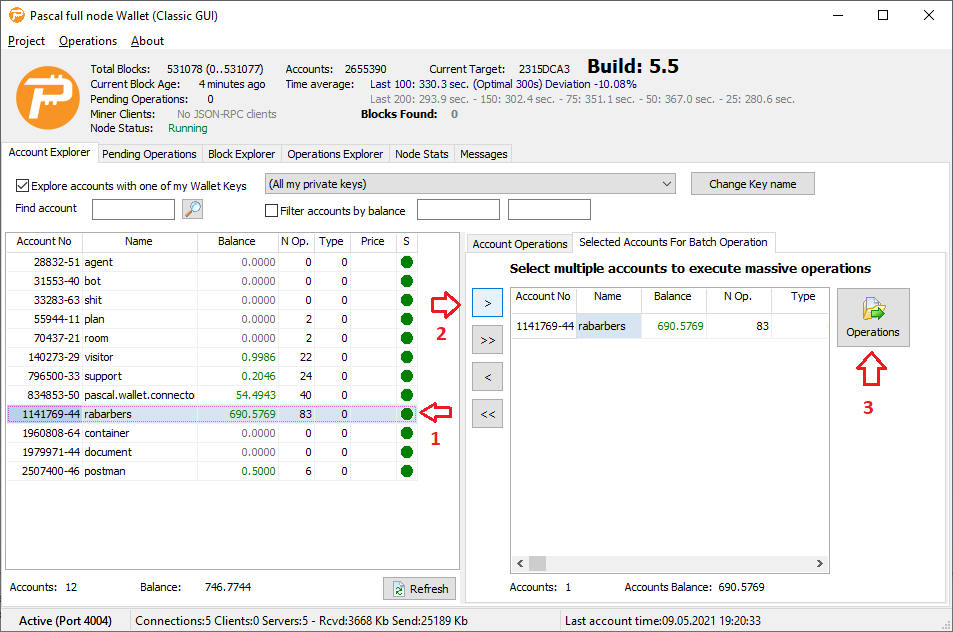Select the pascal.wallet.connecto account row

[x=212, y=395]
